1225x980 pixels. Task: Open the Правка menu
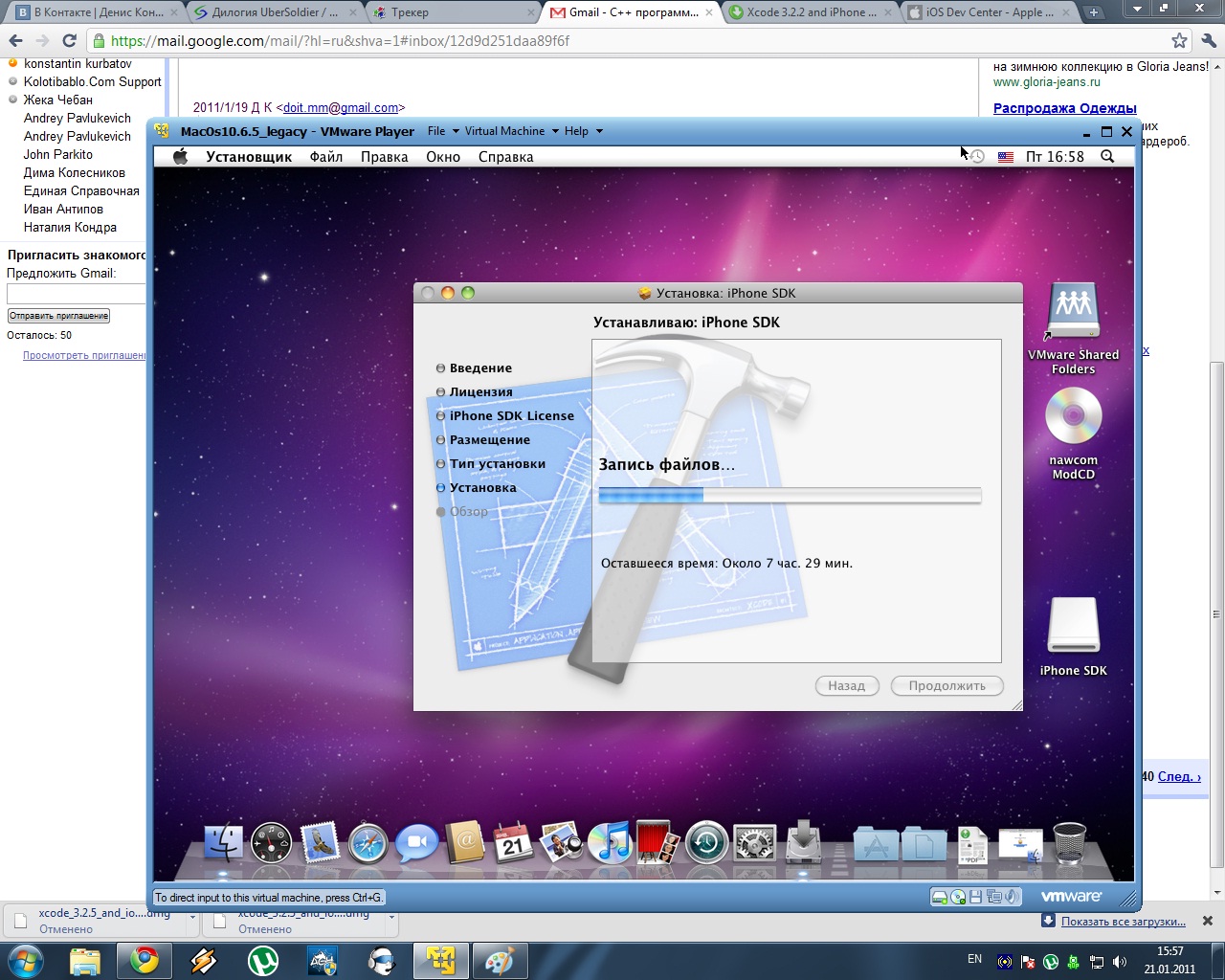point(385,157)
